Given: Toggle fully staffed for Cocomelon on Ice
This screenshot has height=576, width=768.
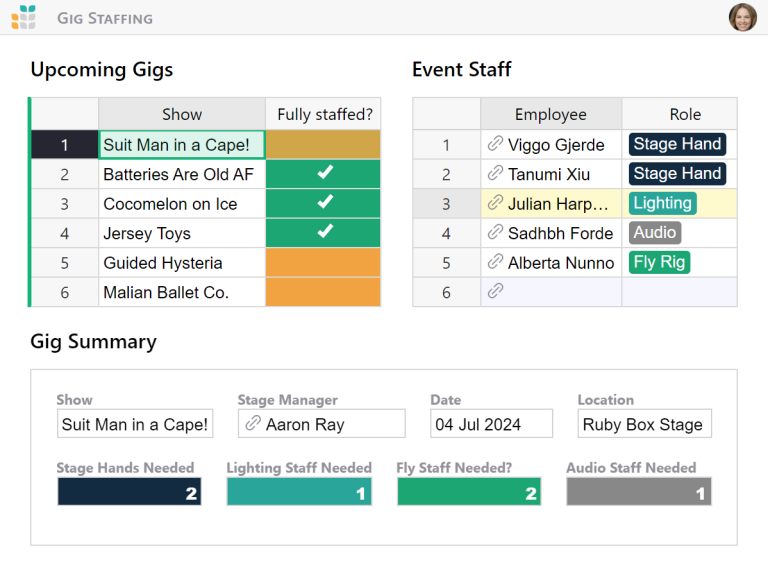Looking at the screenshot, I should pos(323,203).
